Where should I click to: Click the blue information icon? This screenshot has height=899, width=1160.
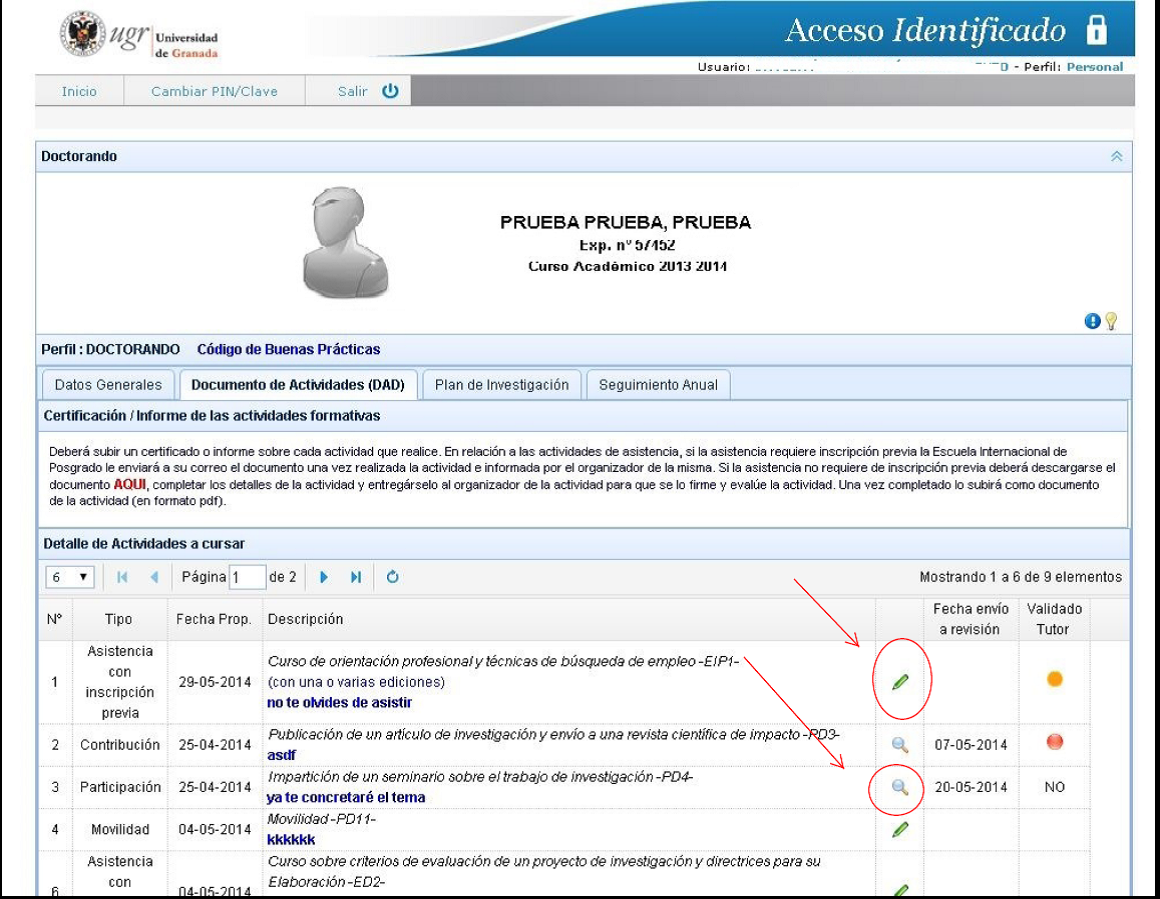coord(1092,321)
